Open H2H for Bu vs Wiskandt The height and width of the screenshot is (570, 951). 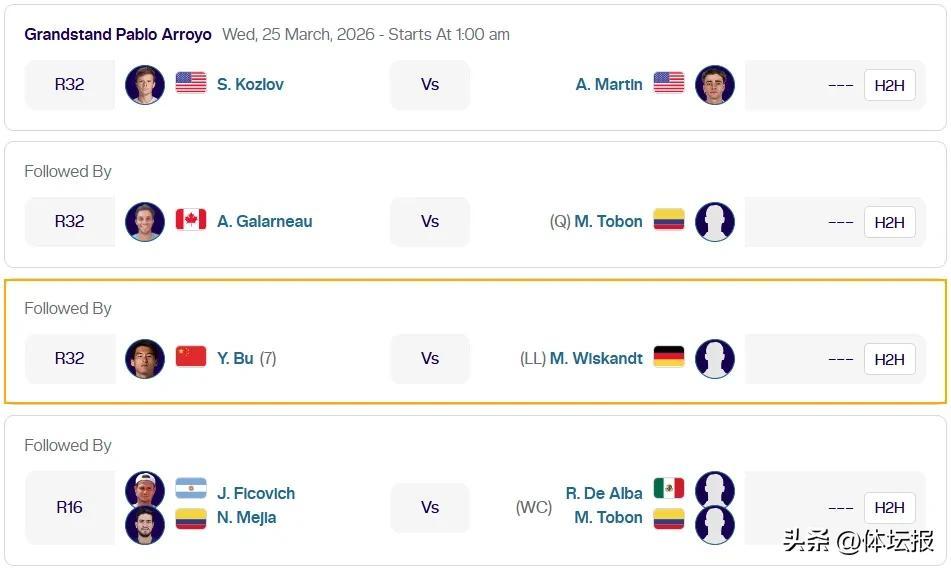click(889, 359)
